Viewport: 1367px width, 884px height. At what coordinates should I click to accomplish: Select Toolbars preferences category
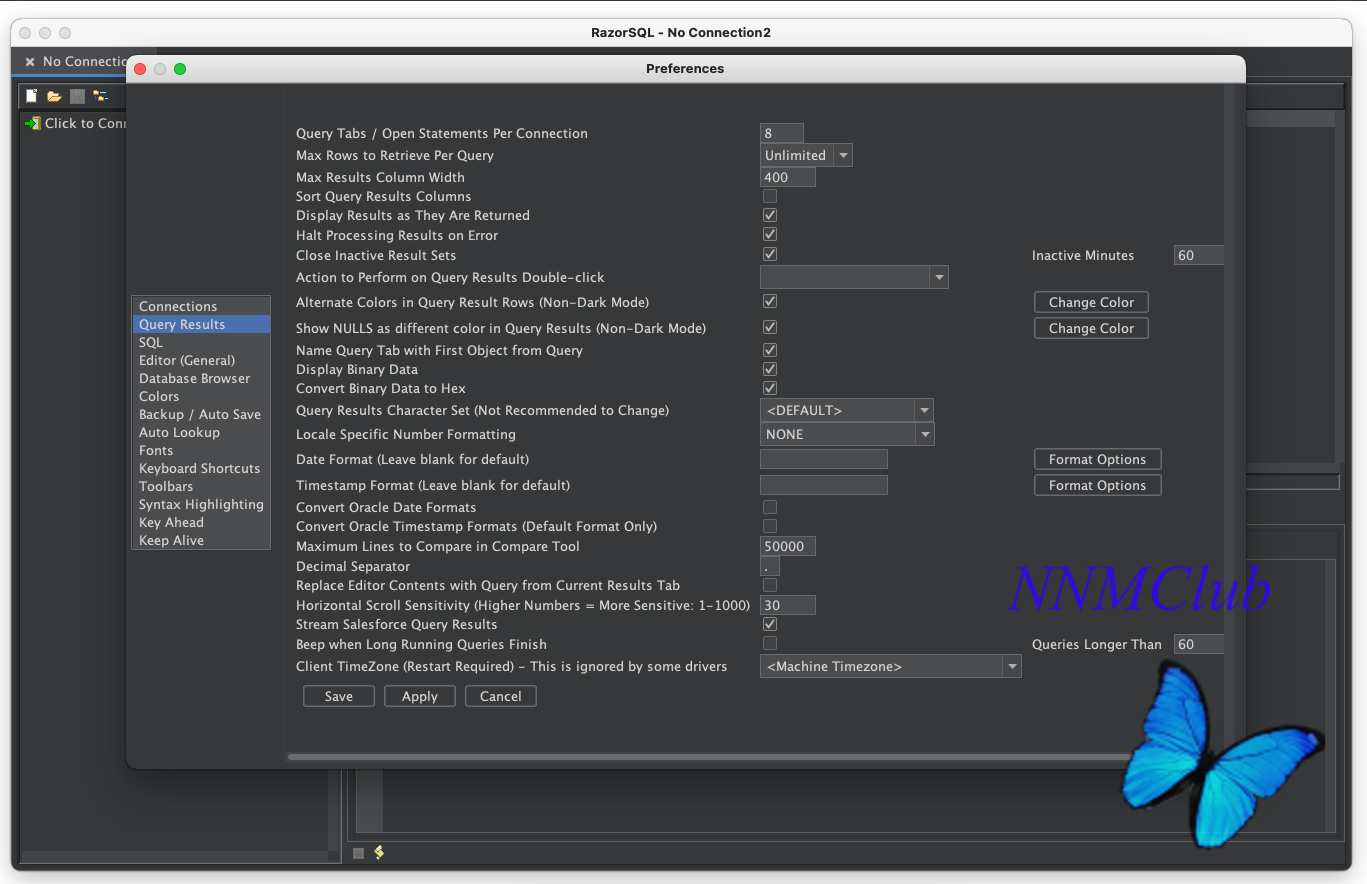point(201,486)
